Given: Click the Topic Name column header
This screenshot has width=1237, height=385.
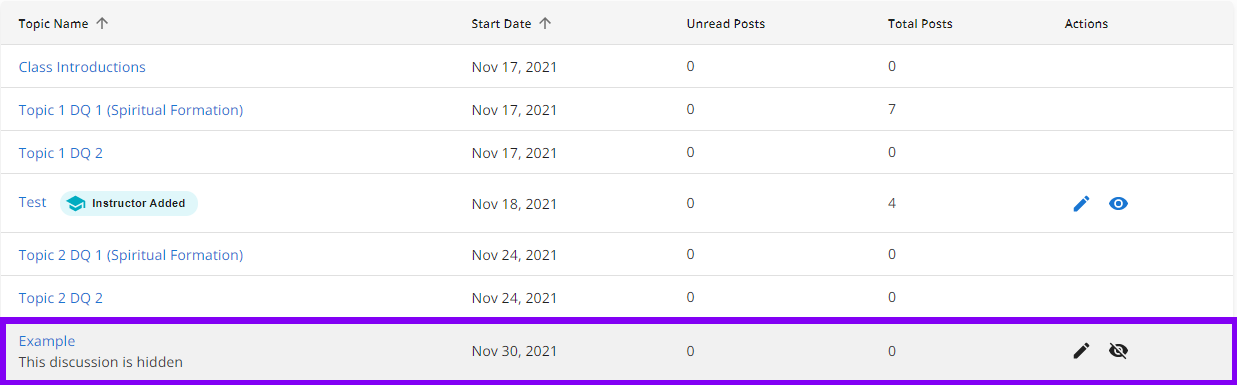Looking at the screenshot, I should 53,23.
